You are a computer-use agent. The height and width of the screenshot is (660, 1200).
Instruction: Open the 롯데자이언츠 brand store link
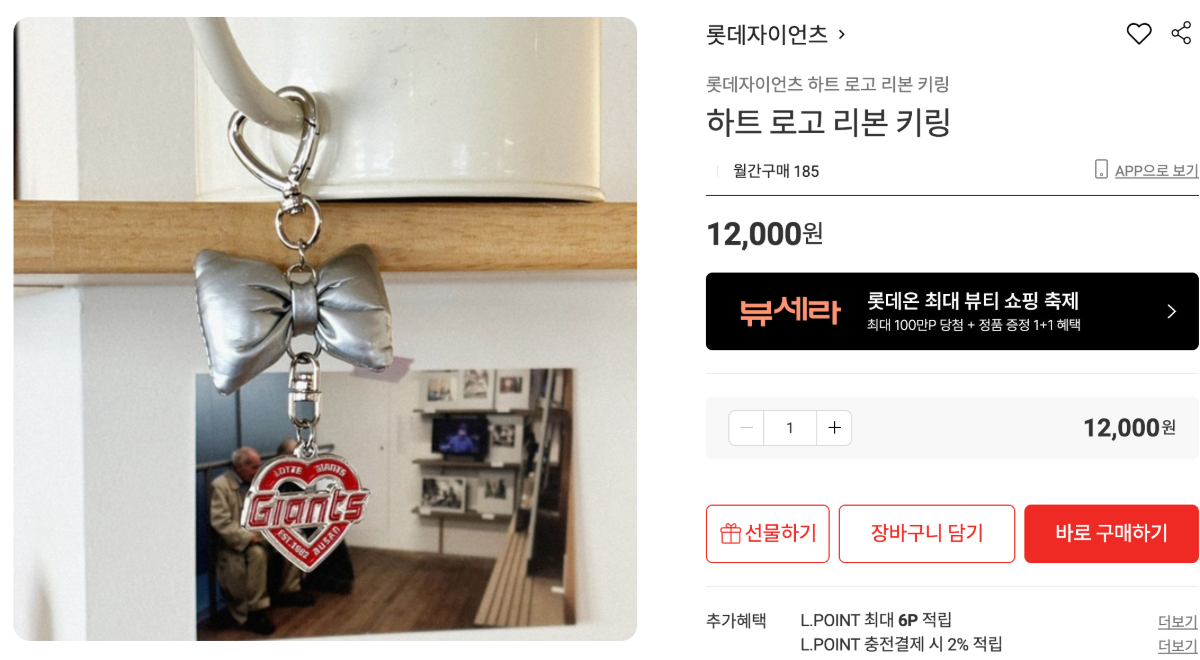pos(767,35)
